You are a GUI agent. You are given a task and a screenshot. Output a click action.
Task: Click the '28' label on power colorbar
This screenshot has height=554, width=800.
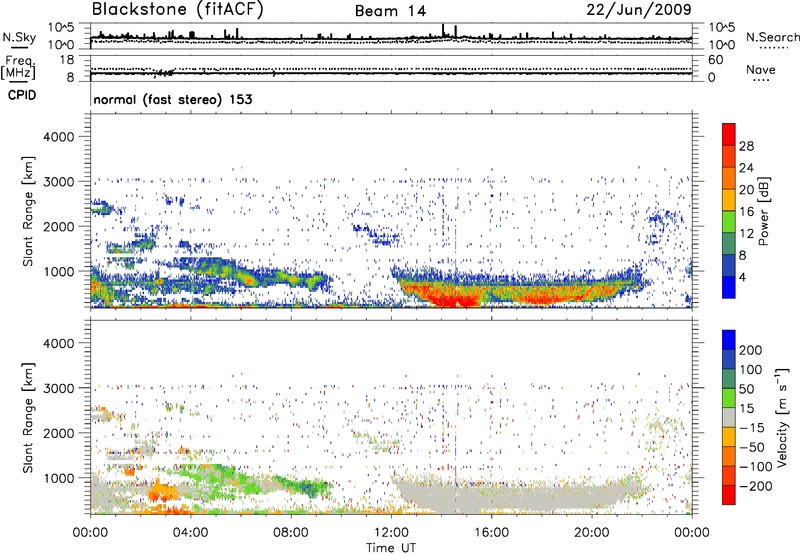click(x=746, y=146)
